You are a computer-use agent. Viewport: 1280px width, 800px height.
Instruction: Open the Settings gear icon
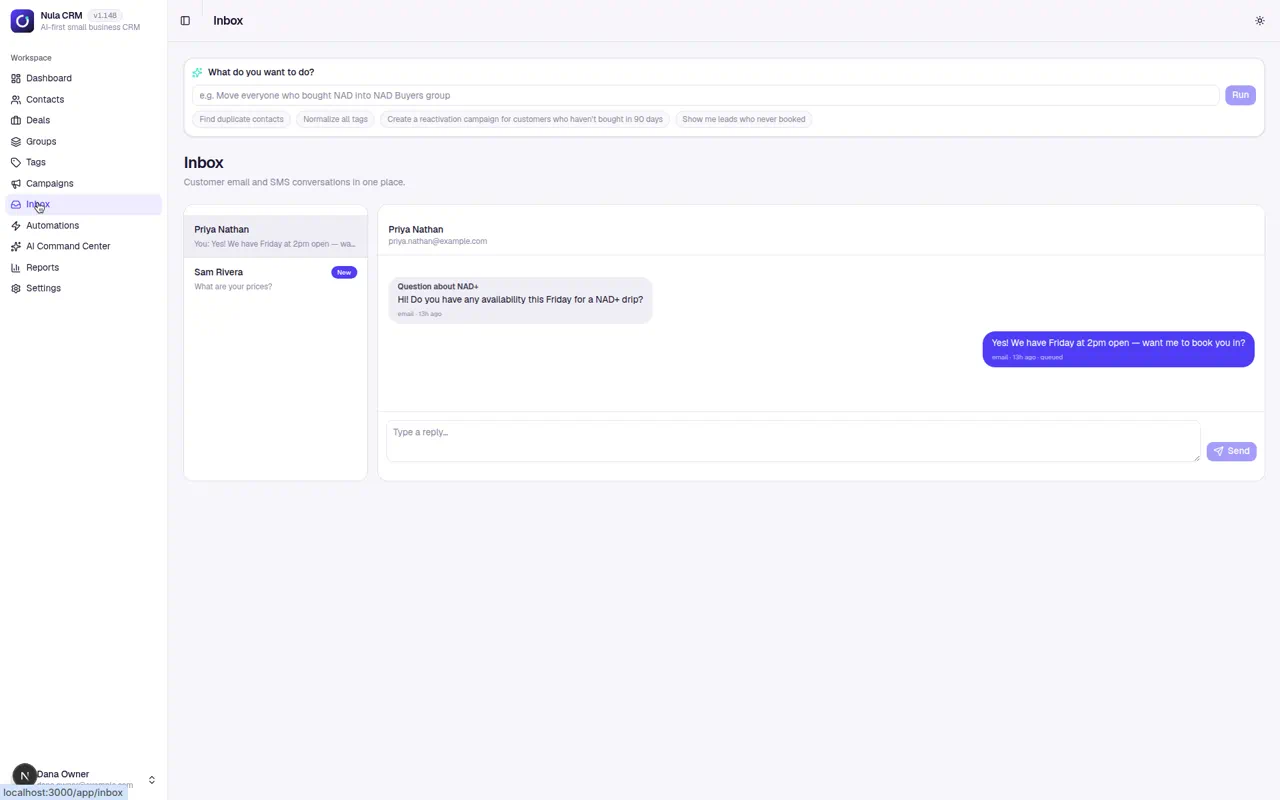click(16, 288)
